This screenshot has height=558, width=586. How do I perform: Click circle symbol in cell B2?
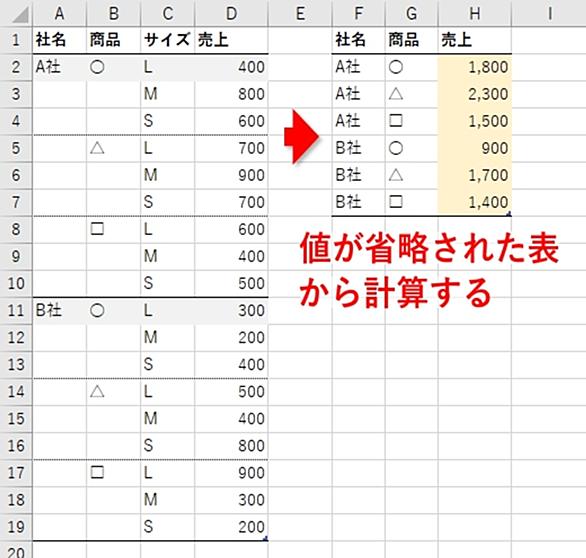tap(97, 67)
